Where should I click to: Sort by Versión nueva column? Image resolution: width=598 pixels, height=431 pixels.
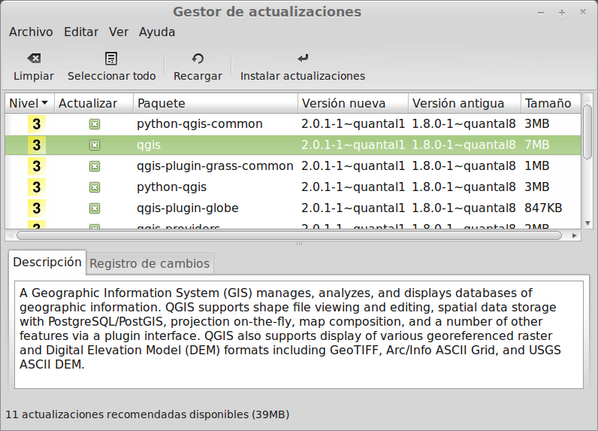coord(353,103)
